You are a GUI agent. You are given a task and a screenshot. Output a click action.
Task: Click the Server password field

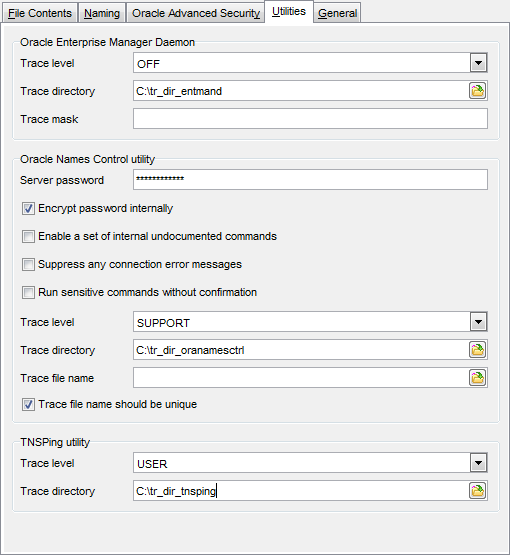click(310, 180)
